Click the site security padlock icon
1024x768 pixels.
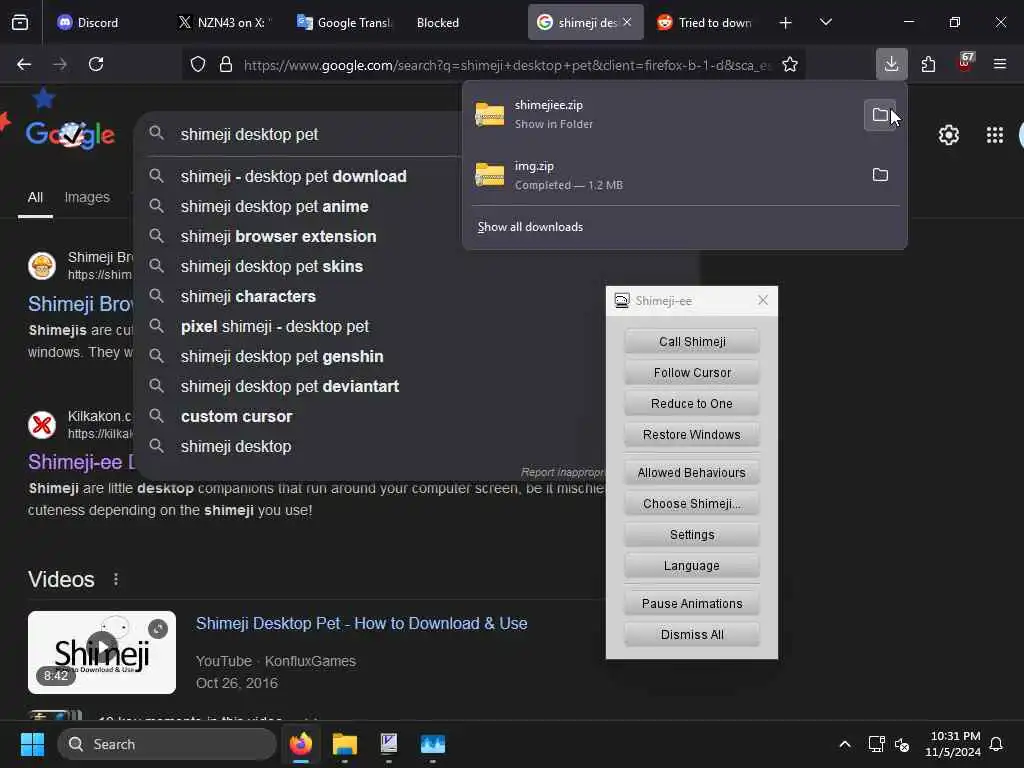[226, 64]
